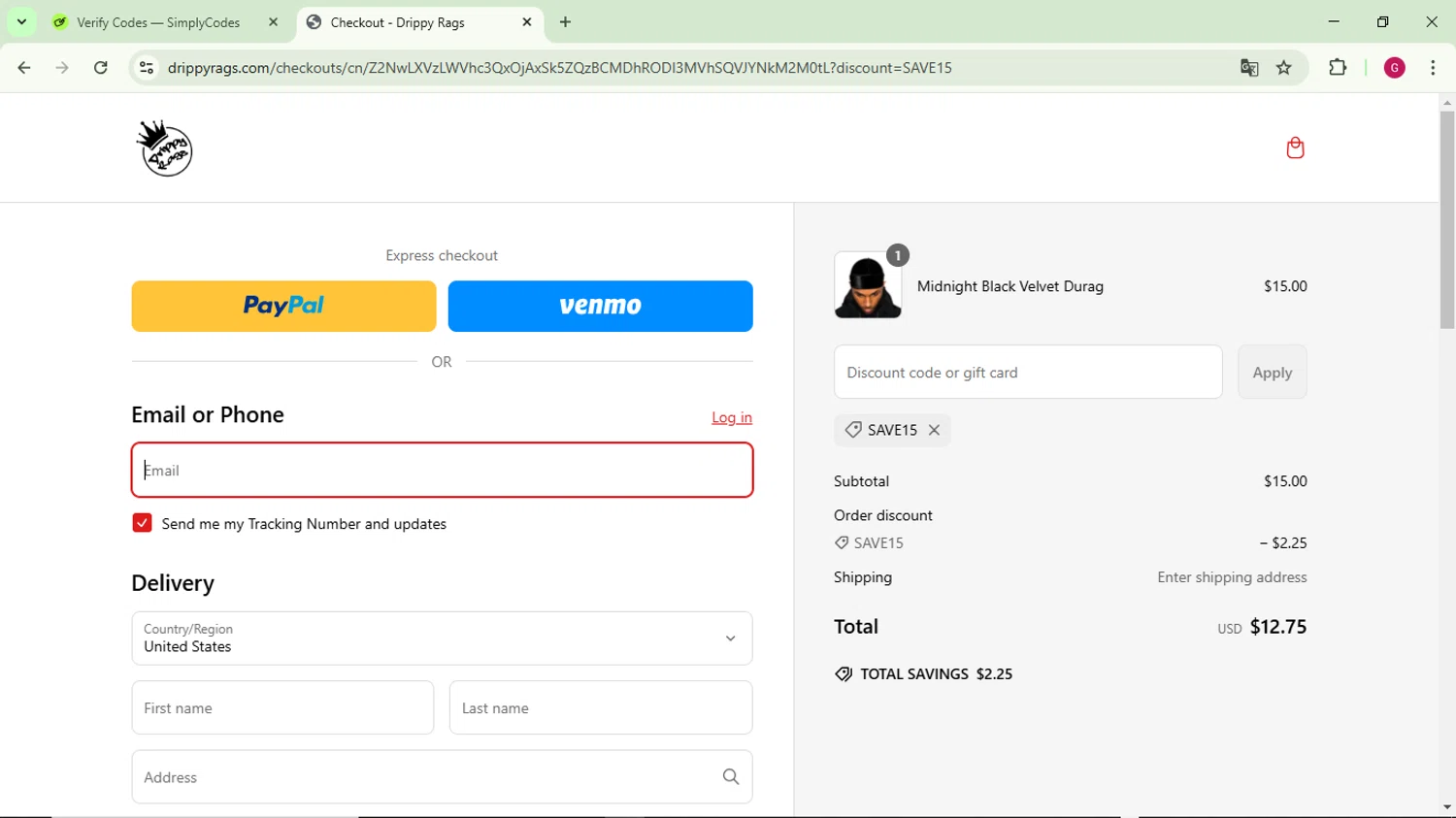Click the page vertical scrollbar thumb

click(x=1447, y=219)
